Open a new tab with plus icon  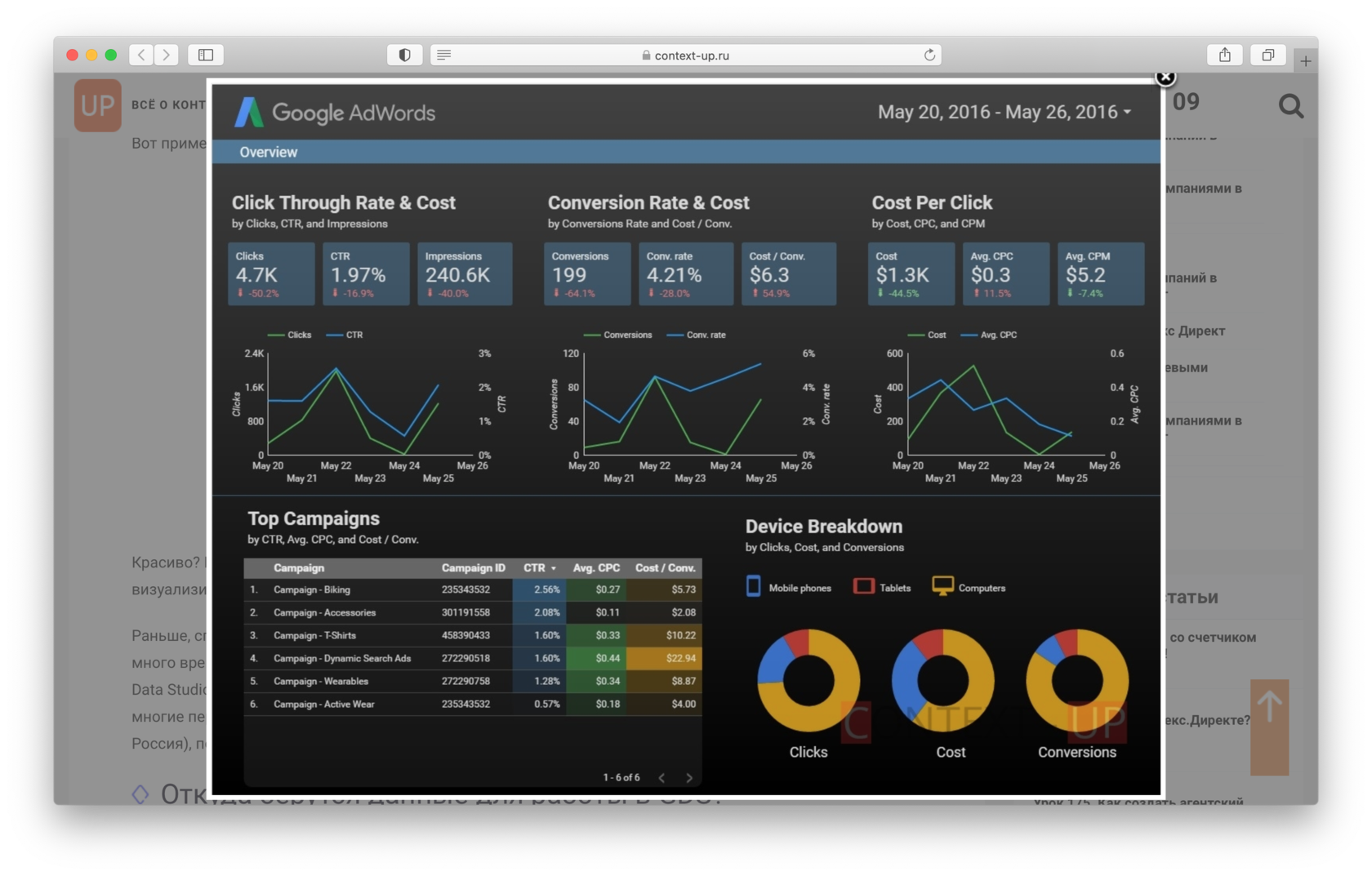1305,60
